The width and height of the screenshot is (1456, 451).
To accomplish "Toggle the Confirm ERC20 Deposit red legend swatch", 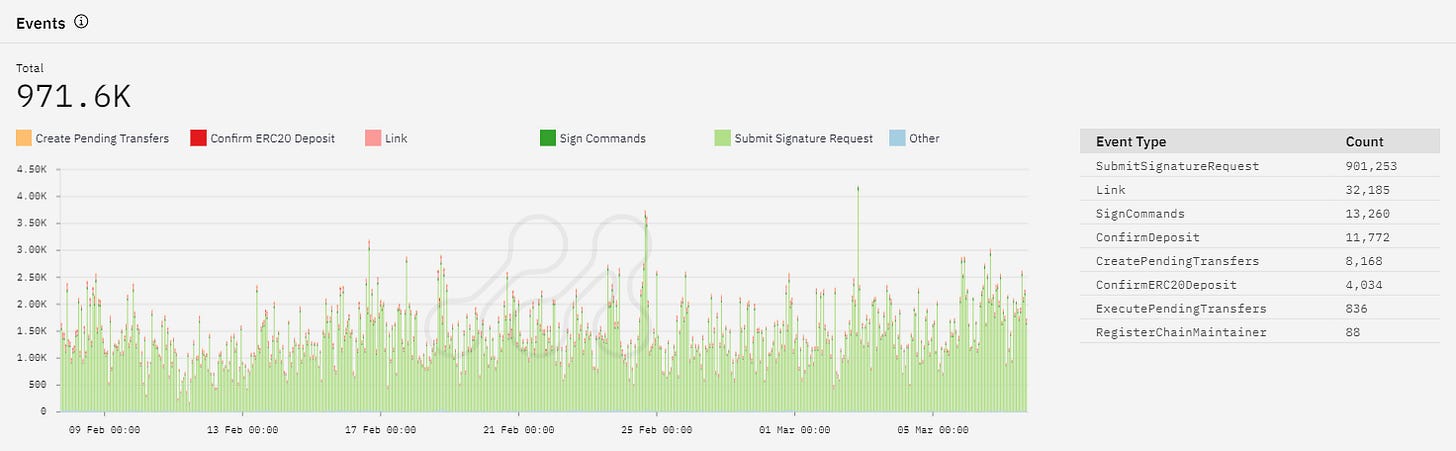I will pyautogui.click(x=197, y=138).
